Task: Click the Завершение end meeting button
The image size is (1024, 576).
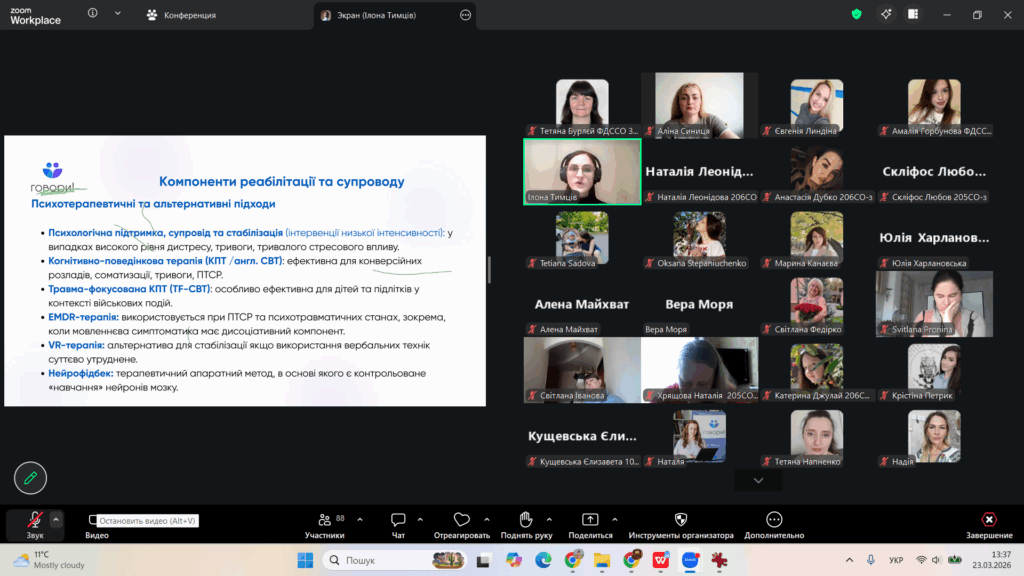Action: coord(988,520)
